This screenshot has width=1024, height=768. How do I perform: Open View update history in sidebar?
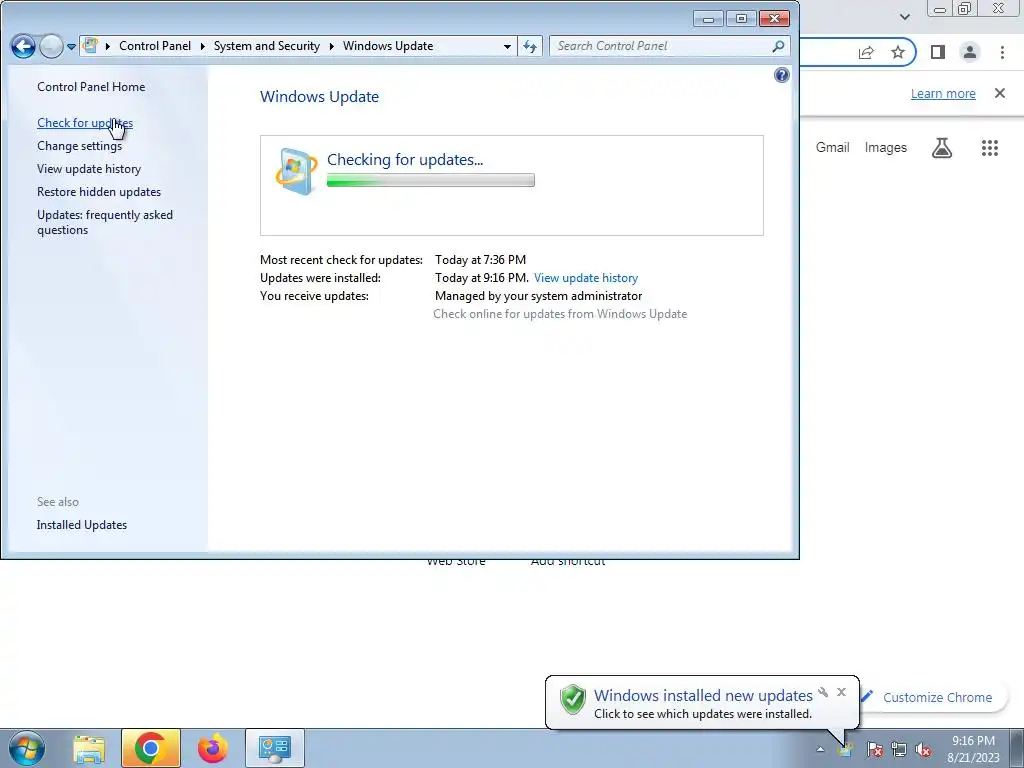coord(89,168)
